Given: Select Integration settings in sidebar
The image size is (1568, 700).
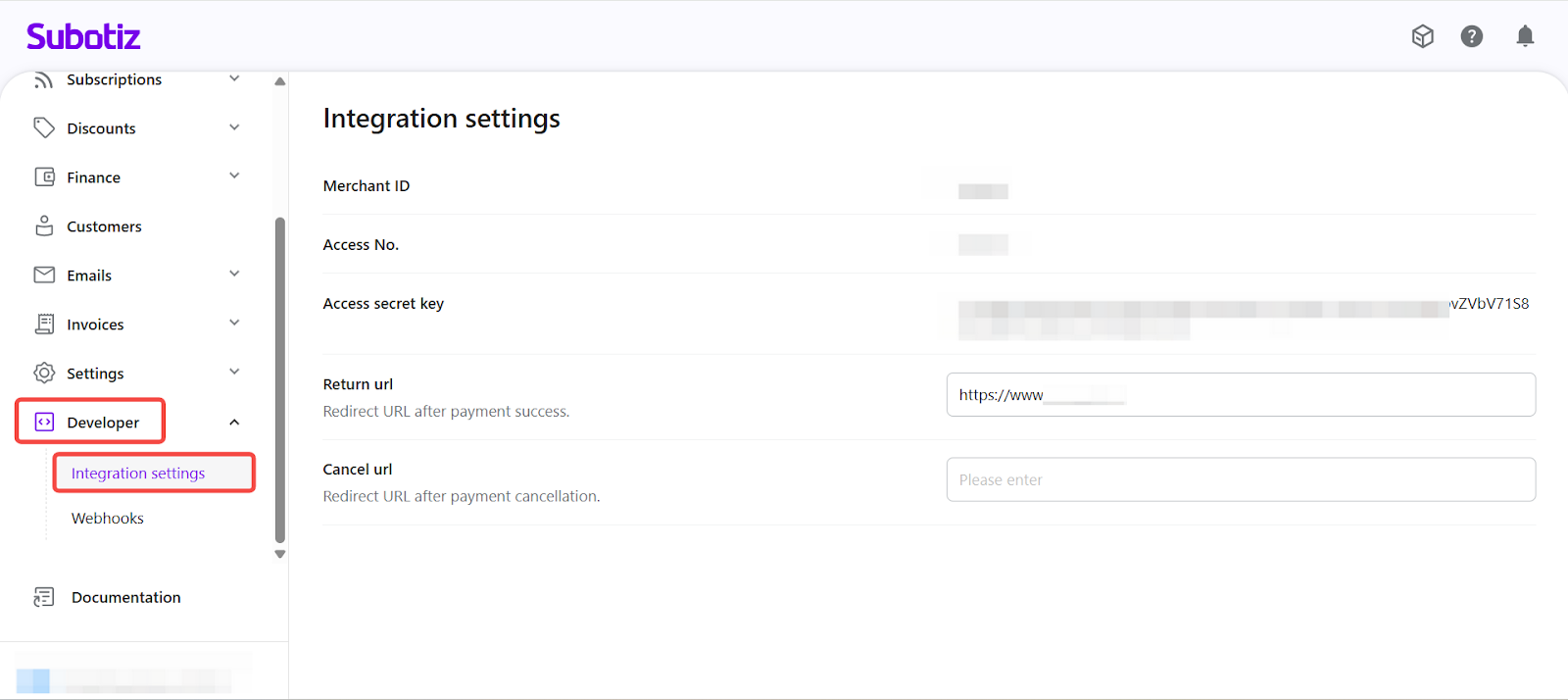Looking at the screenshot, I should tap(138, 473).
